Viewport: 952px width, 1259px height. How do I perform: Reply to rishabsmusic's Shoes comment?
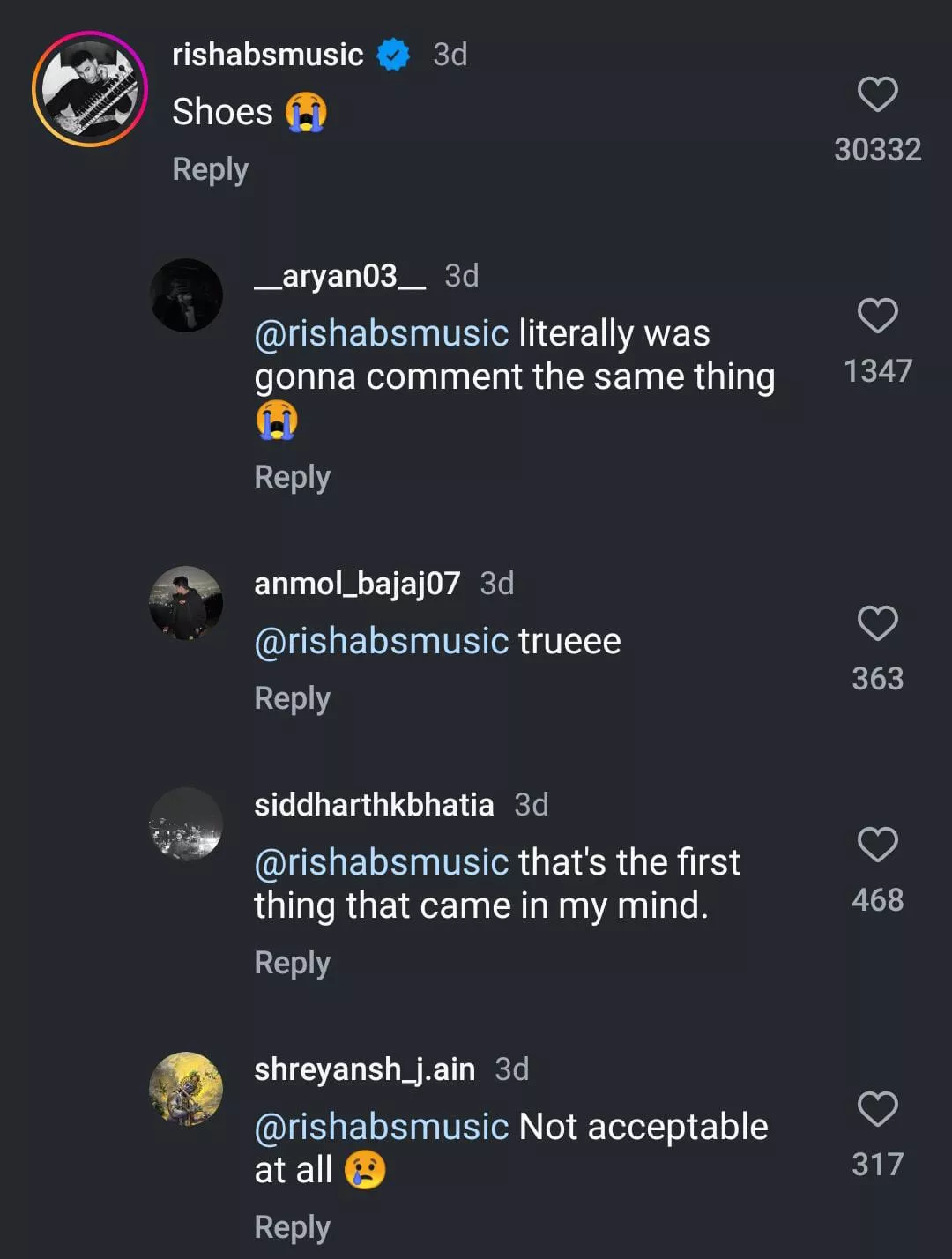210,169
